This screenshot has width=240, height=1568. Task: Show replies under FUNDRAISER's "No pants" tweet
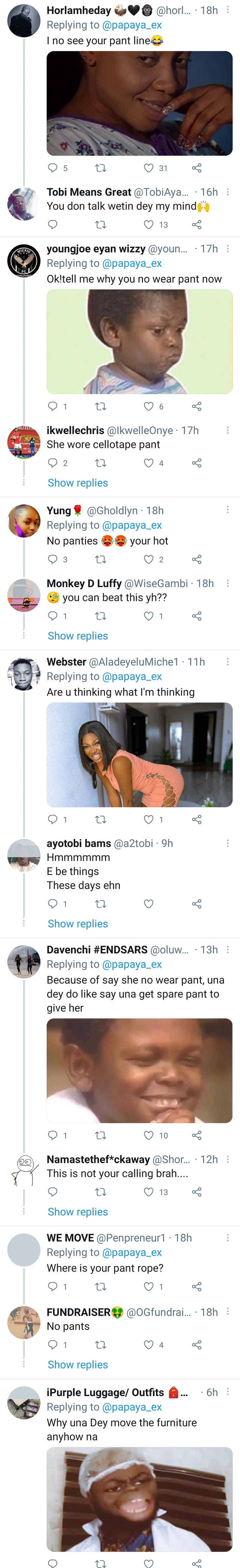[x=78, y=1365]
